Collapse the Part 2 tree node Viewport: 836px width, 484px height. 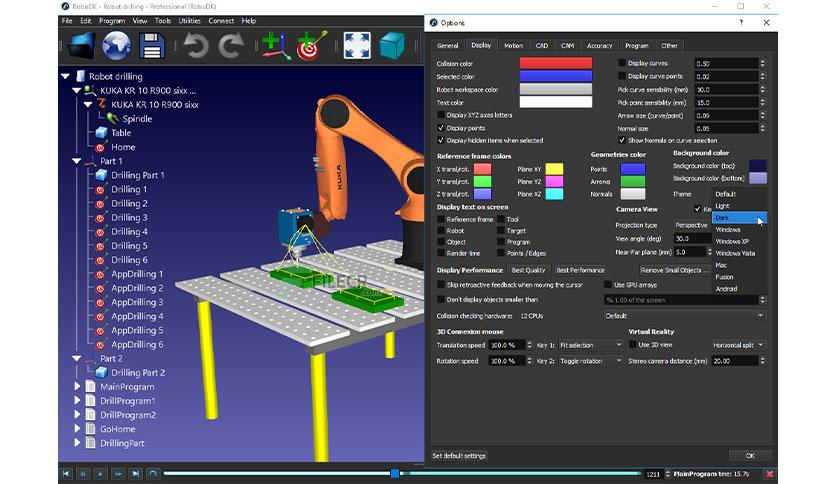point(77,359)
